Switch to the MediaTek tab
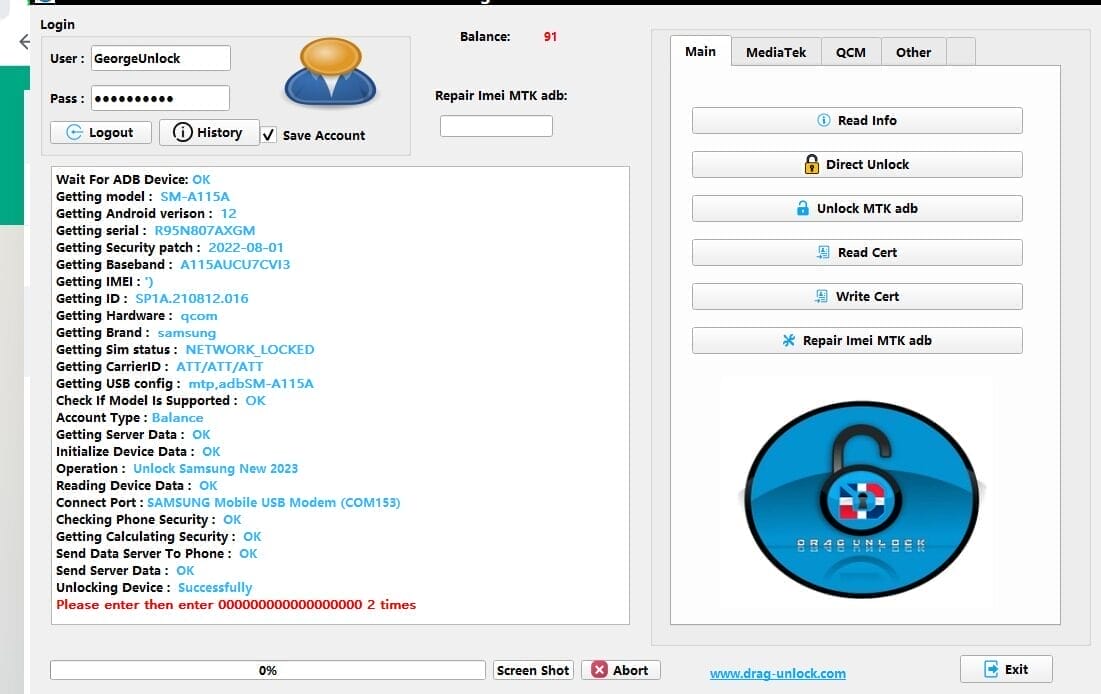1101x694 pixels. (x=776, y=52)
